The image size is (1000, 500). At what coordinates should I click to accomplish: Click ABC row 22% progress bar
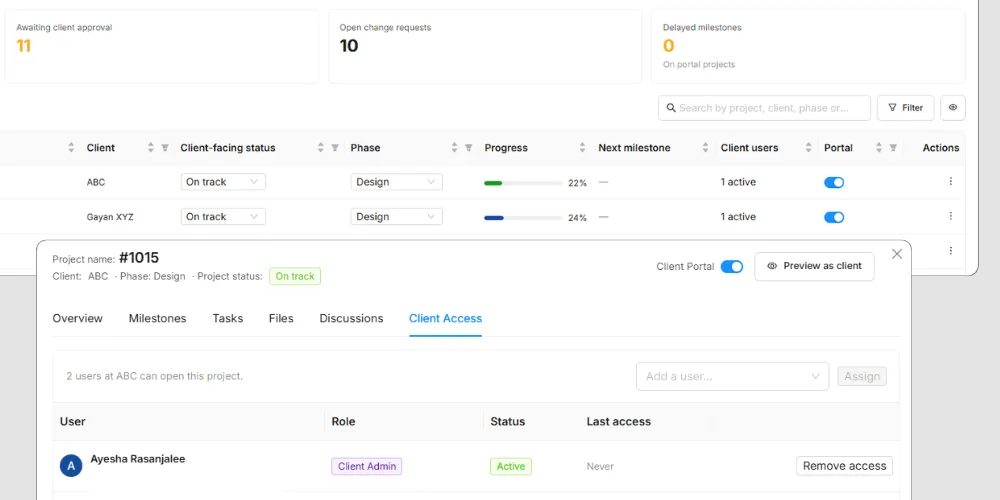(x=524, y=183)
